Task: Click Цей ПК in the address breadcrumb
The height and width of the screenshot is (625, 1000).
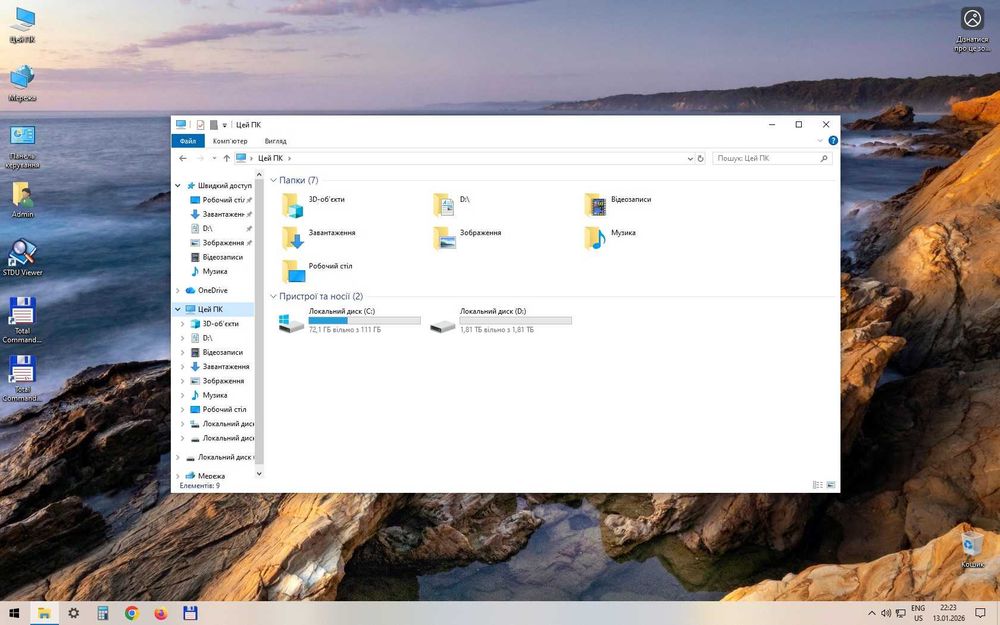Action: pyautogui.click(x=270, y=158)
